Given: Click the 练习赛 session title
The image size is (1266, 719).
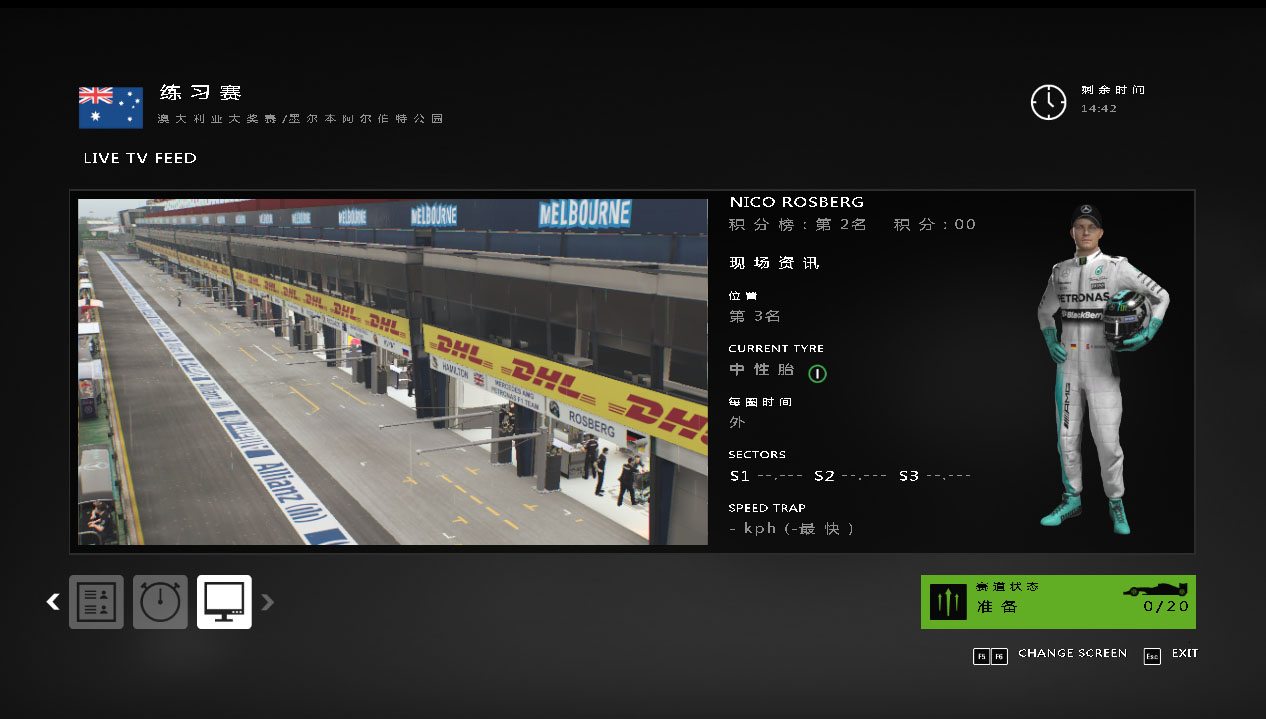Looking at the screenshot, I should [x=201, y=93].
